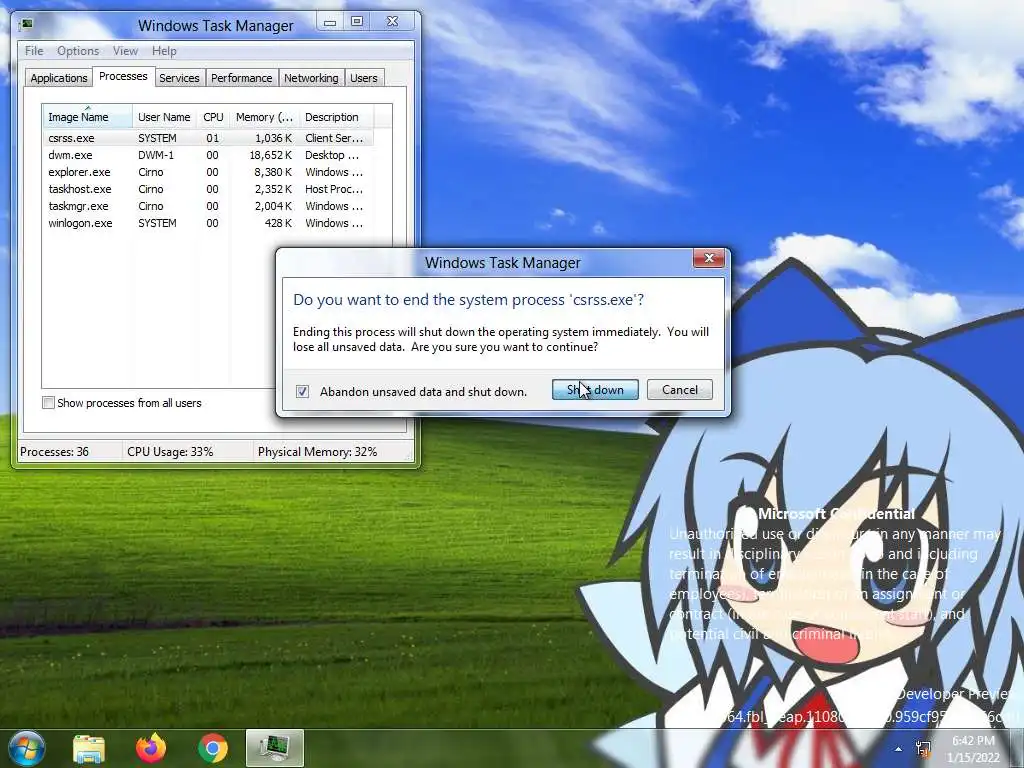
Task: Switch to the Applications tab
Action: click(59, 78)
